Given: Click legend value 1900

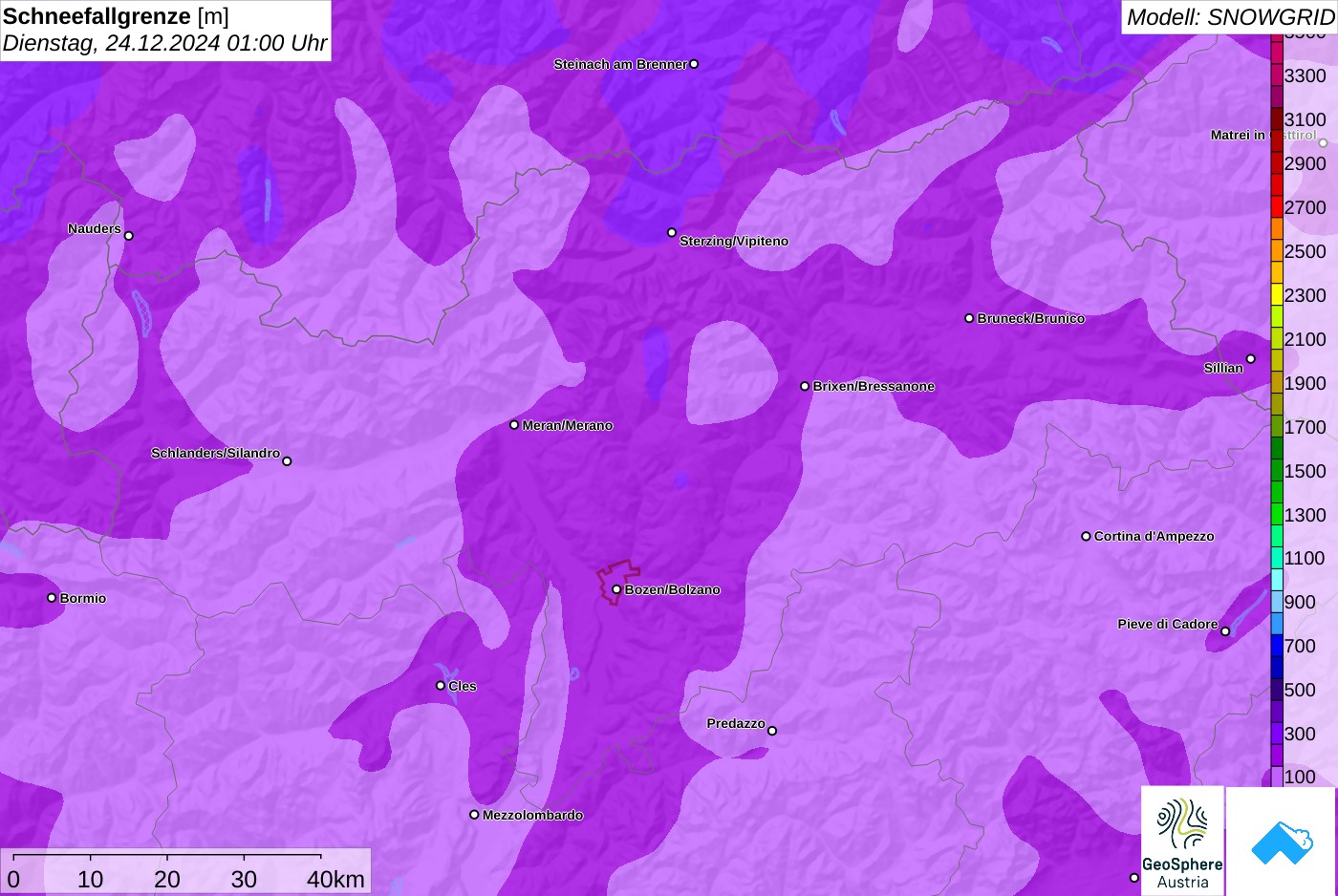Looking at the screenshot, I should pos(1306,383).
